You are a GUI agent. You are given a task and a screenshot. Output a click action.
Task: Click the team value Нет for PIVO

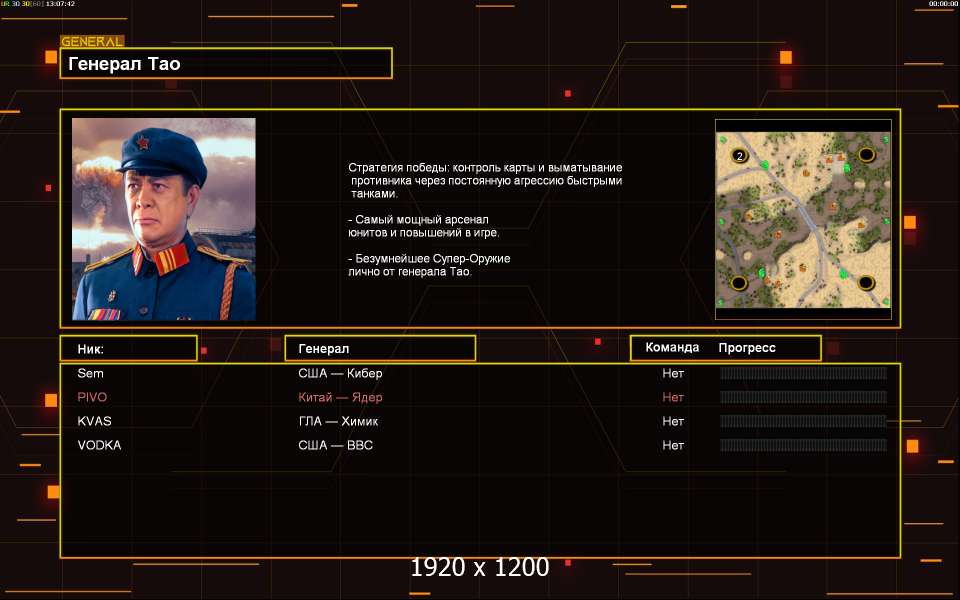(x=673, y=397)
